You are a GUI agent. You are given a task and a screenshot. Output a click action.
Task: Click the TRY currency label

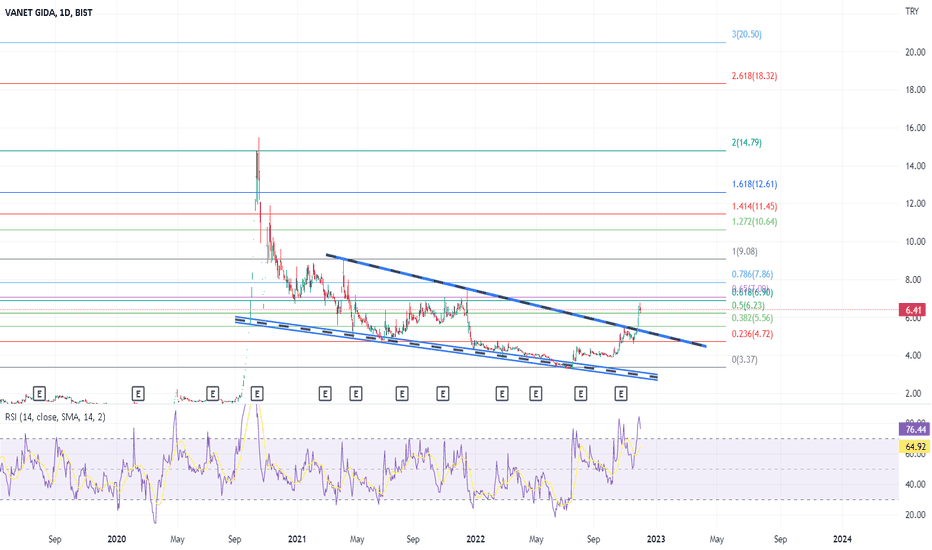coord(912,11)
